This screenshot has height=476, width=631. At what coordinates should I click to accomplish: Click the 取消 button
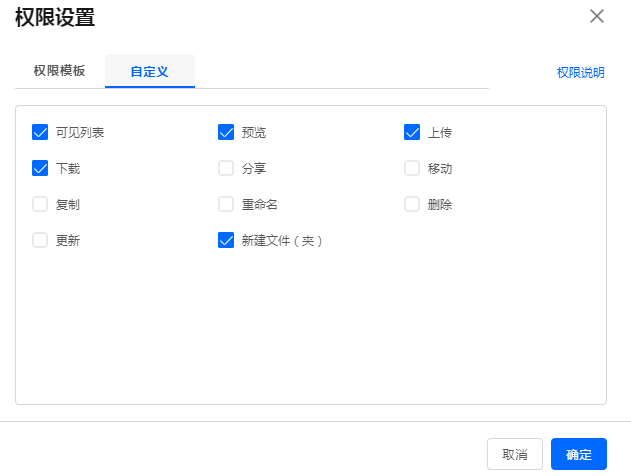(x=514, y=454)
